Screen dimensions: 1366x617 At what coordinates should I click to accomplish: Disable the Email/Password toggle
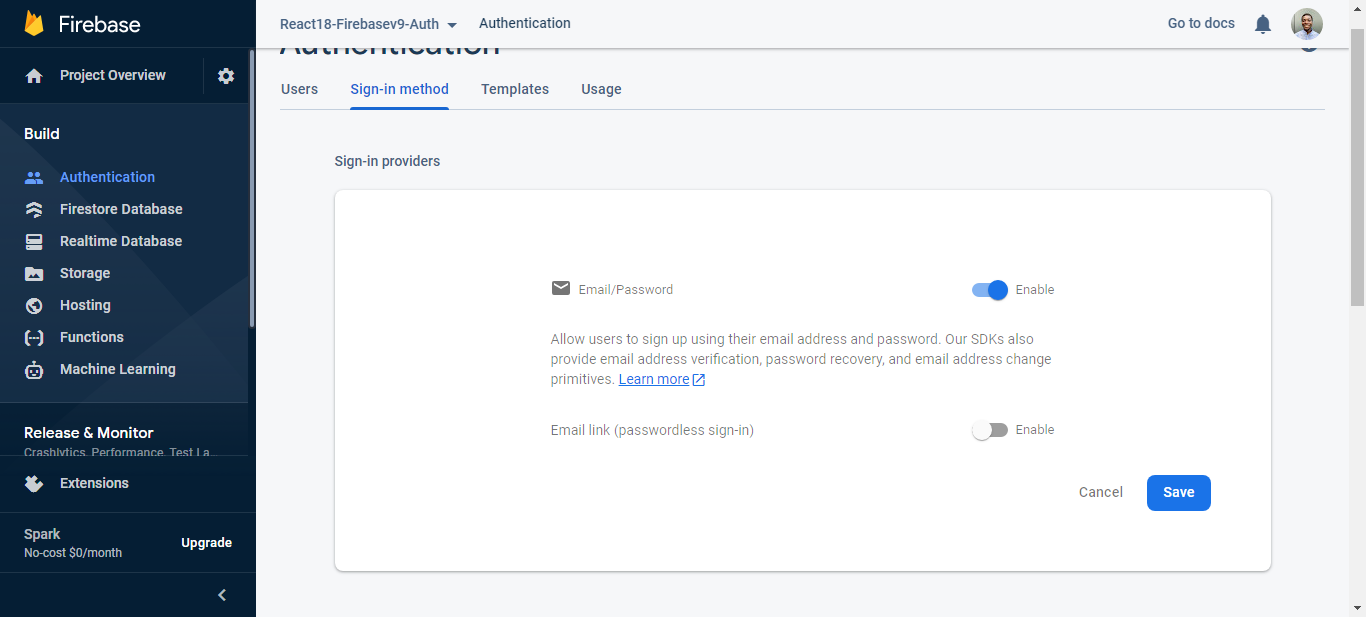click(989, 290)
